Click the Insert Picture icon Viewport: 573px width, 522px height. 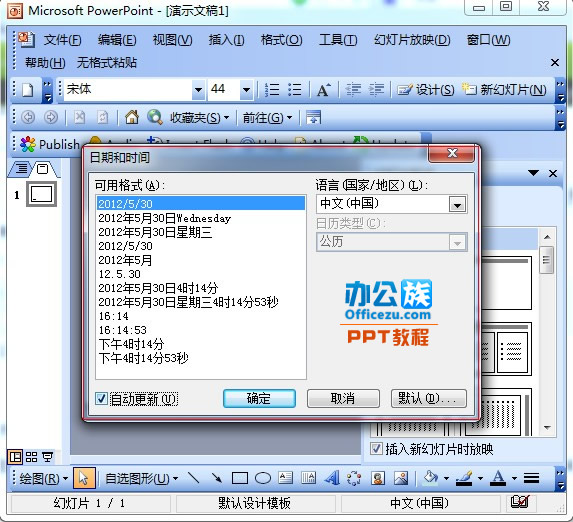coord(401,478)
